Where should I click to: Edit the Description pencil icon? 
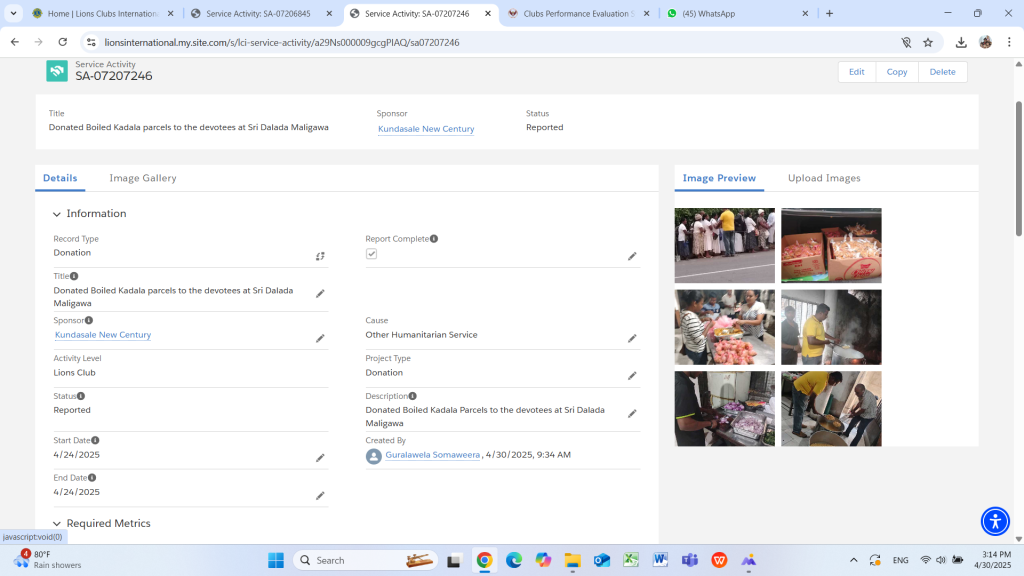[x=632, y=413]
